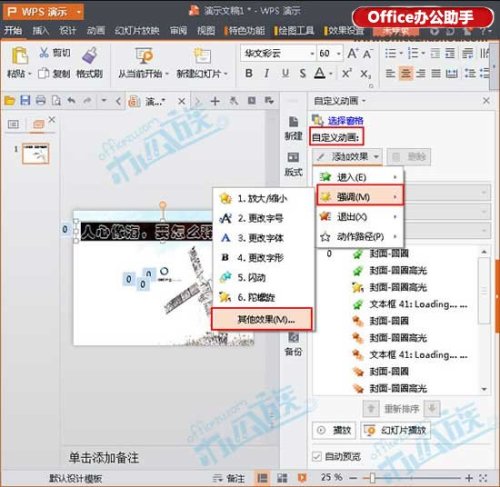Click the zoom slider handle

tap(372, 478)
